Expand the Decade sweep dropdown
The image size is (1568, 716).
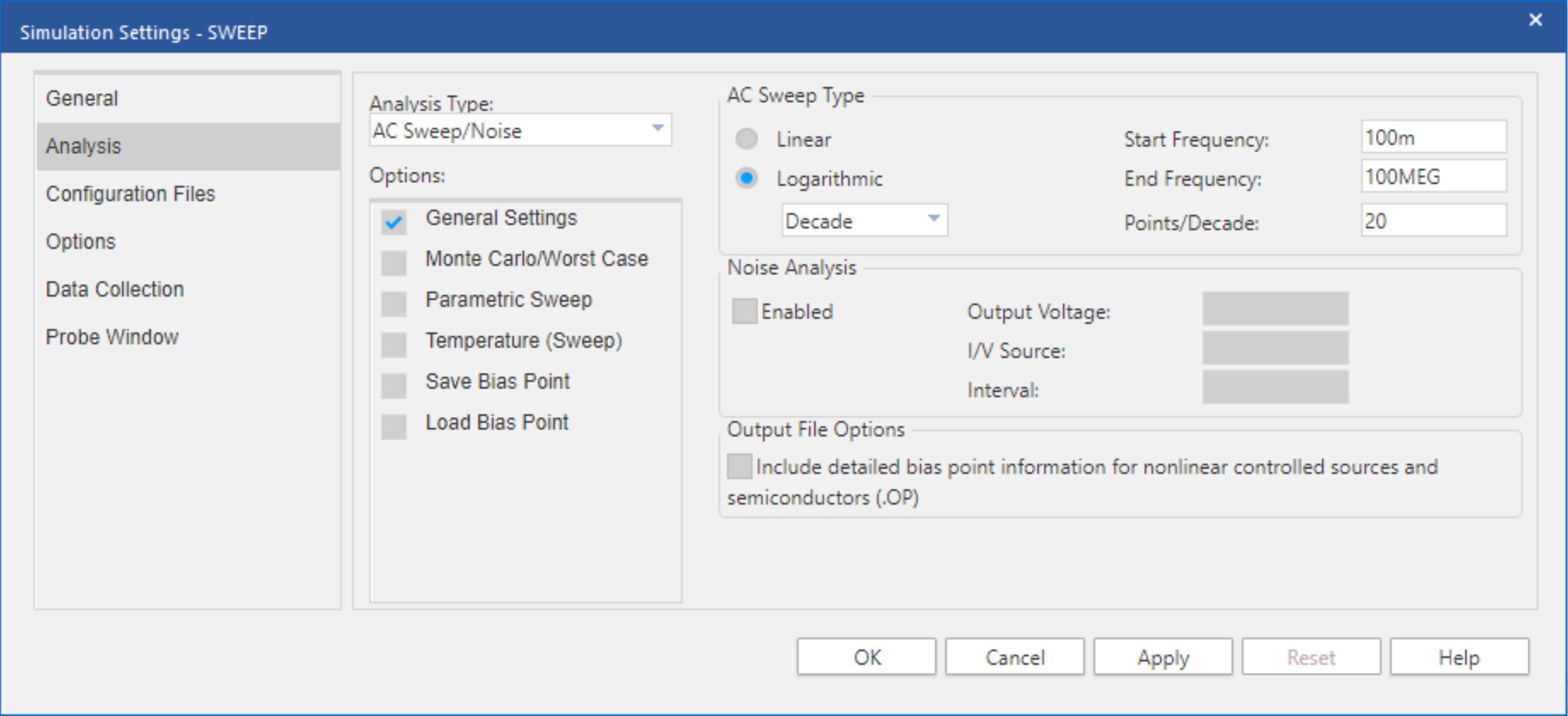[864, 220]
